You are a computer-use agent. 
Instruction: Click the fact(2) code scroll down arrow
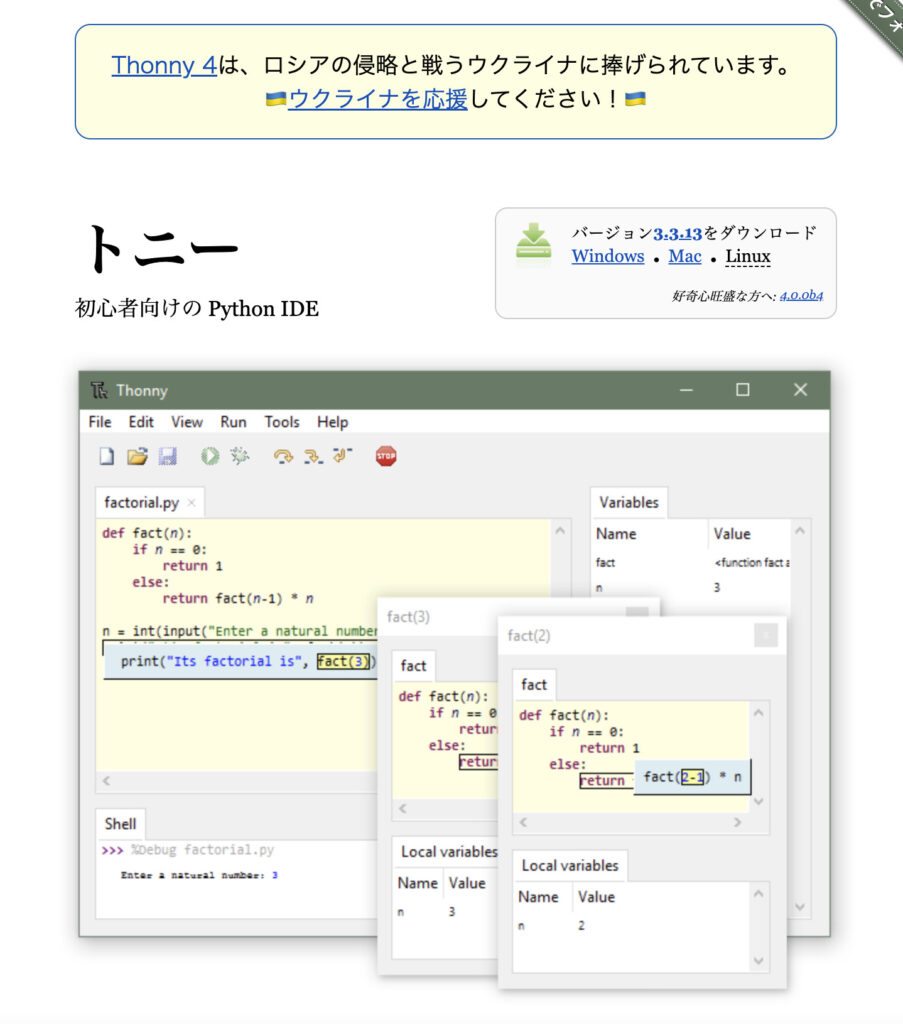758,801
